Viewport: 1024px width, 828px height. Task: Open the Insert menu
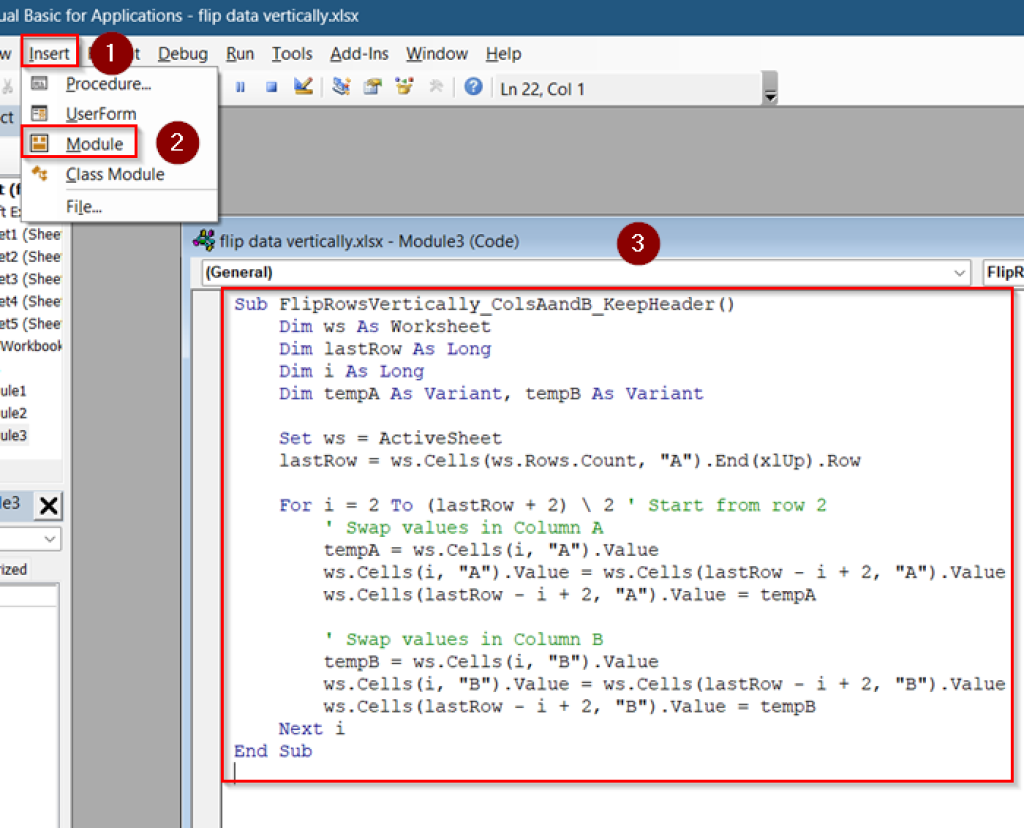coord(49,54)
